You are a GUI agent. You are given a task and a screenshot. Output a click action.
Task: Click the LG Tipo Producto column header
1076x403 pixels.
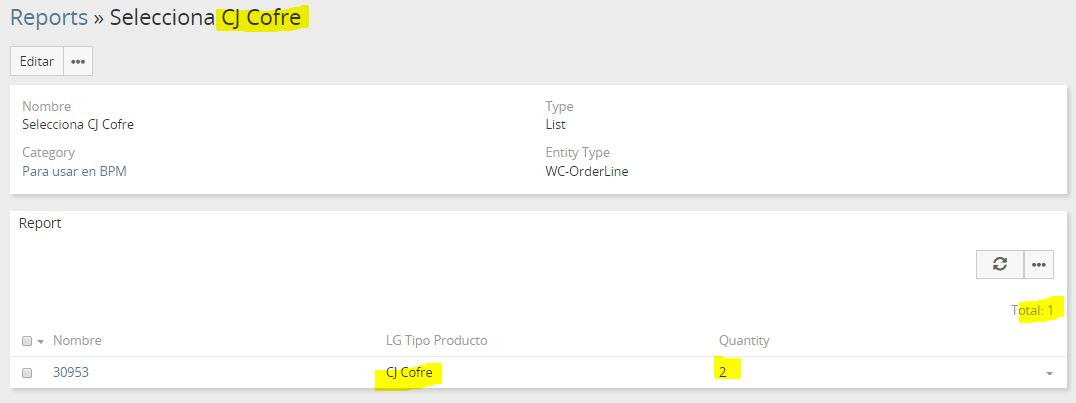coord(436,341)
